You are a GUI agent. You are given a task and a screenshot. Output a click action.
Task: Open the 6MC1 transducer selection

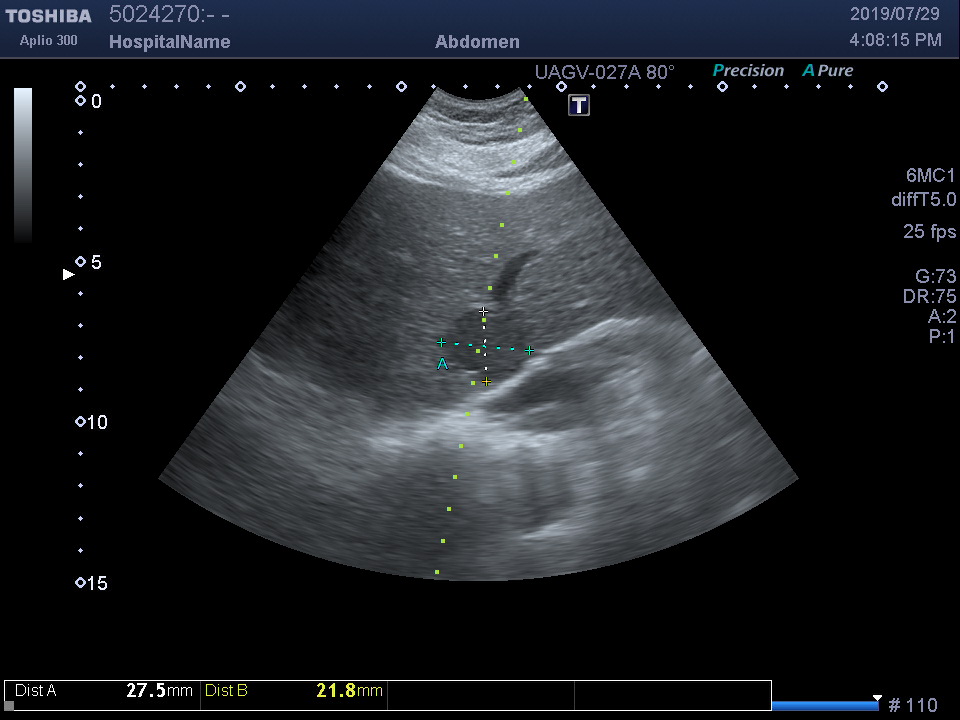(x=930, y=176)
